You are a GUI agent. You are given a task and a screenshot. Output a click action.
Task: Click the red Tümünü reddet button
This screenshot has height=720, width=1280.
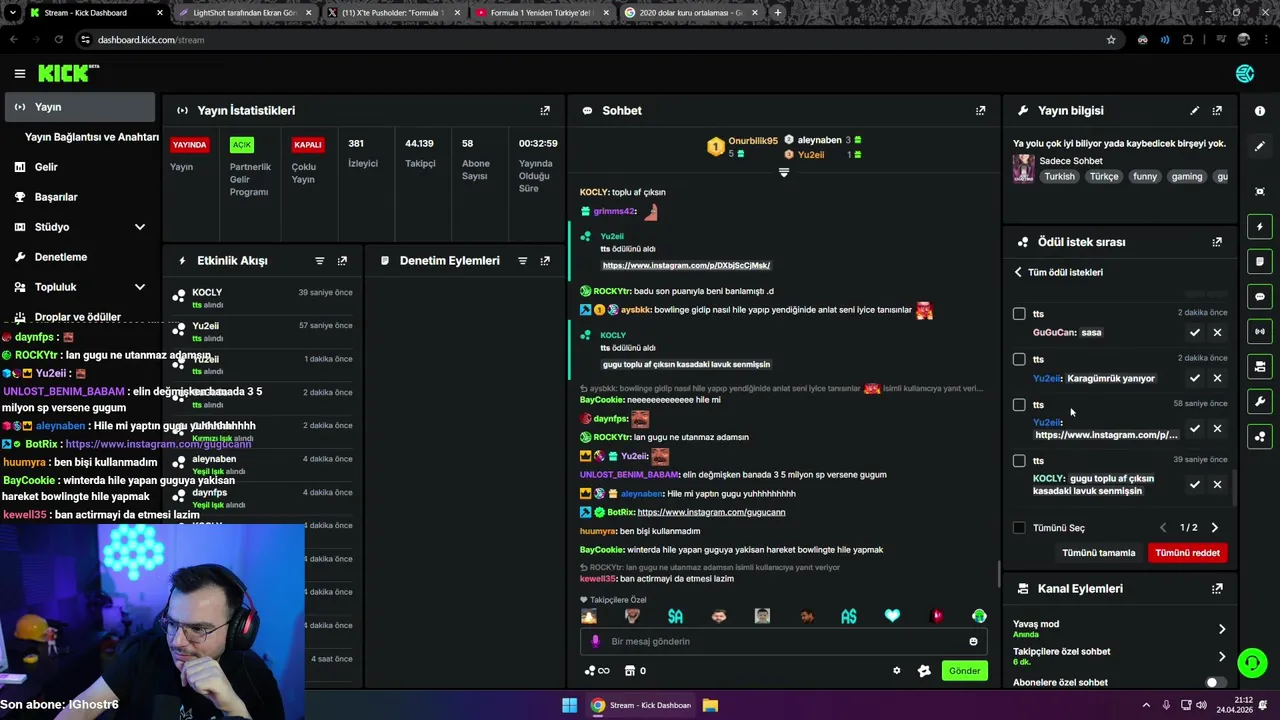[x=1187, y=553]
